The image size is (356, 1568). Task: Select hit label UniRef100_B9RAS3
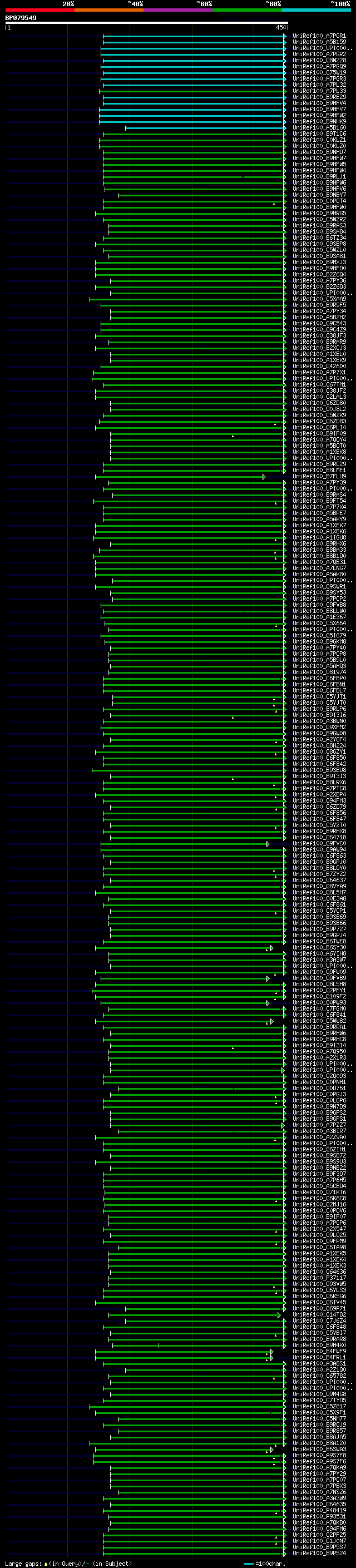[x=319, y=226]
